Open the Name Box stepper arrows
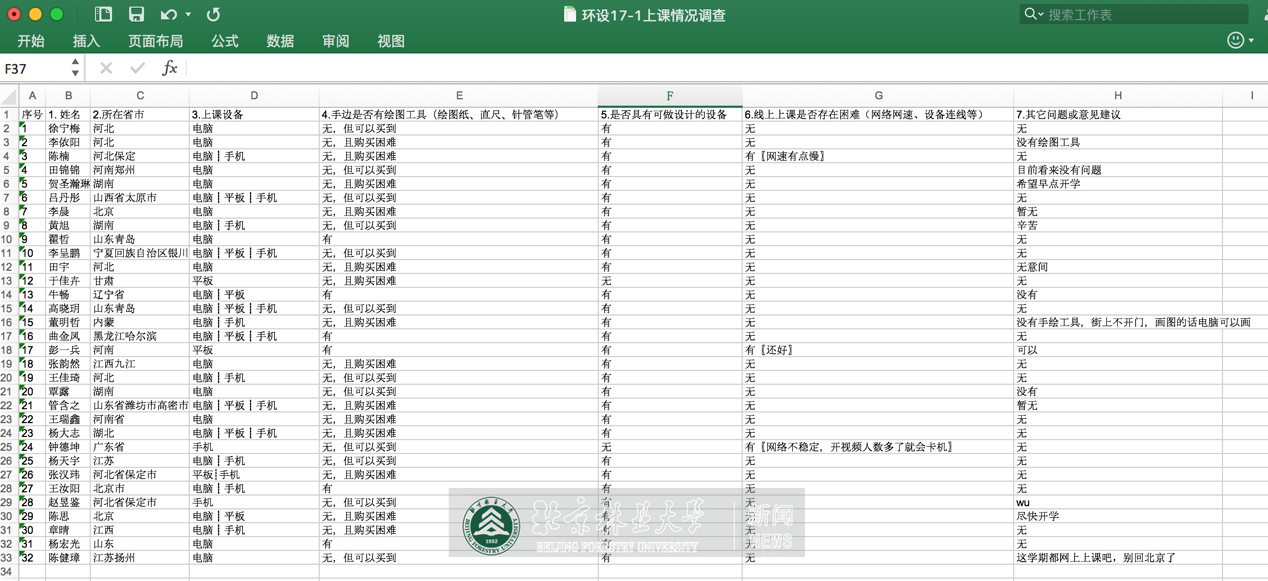 (x=75, y=68)
